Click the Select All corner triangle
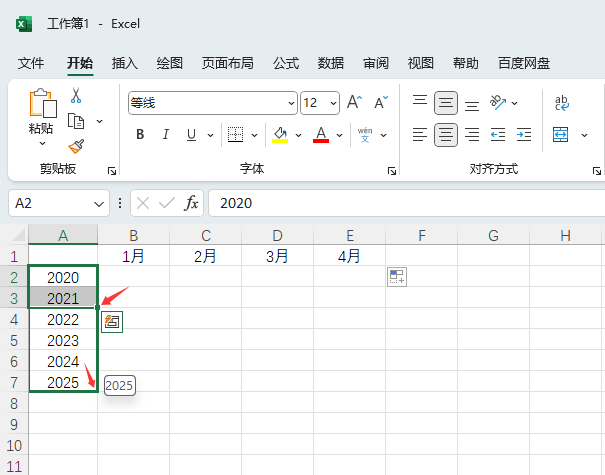 [18, 235]
